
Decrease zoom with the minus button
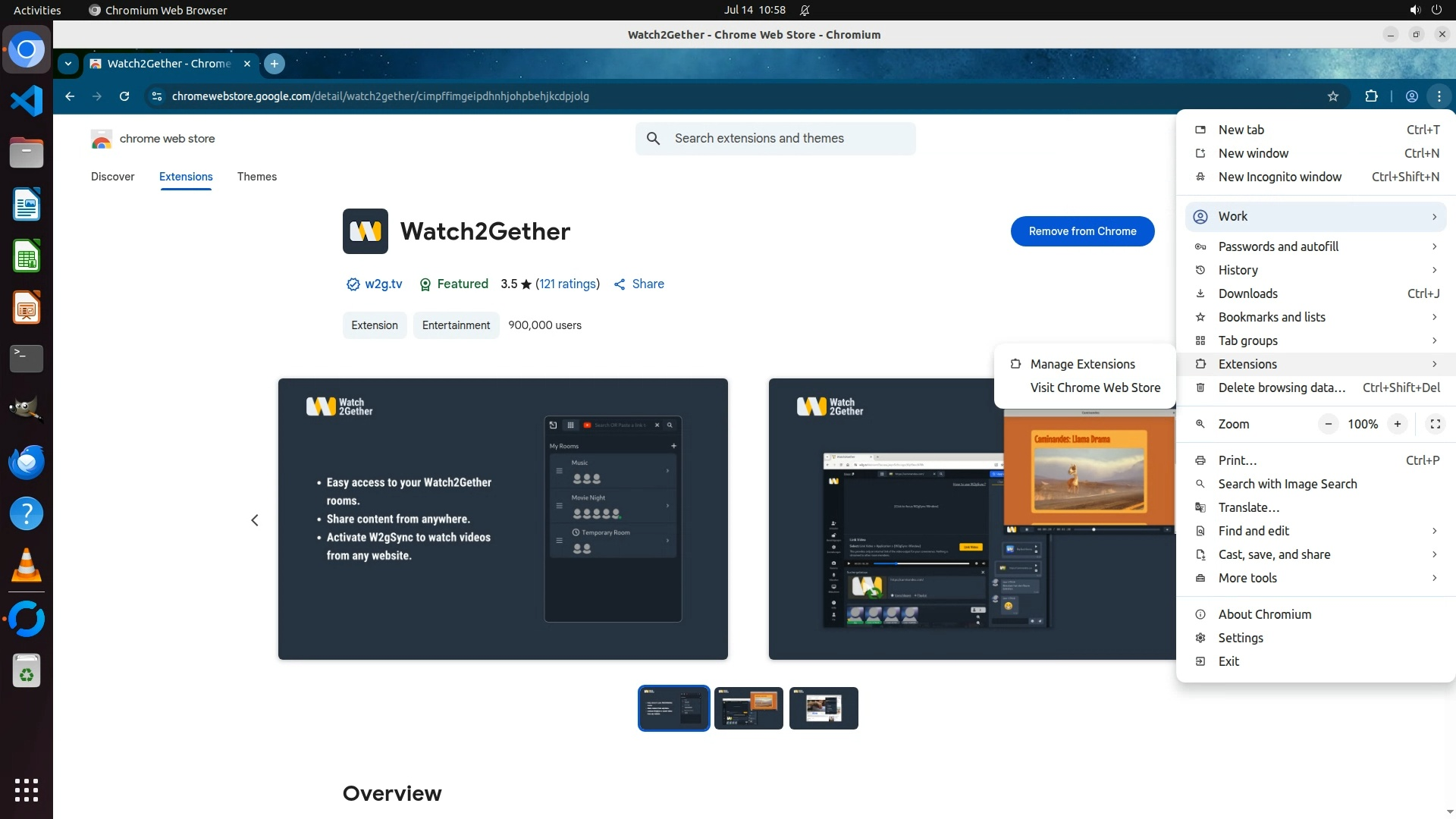(x=1328, y=424)
